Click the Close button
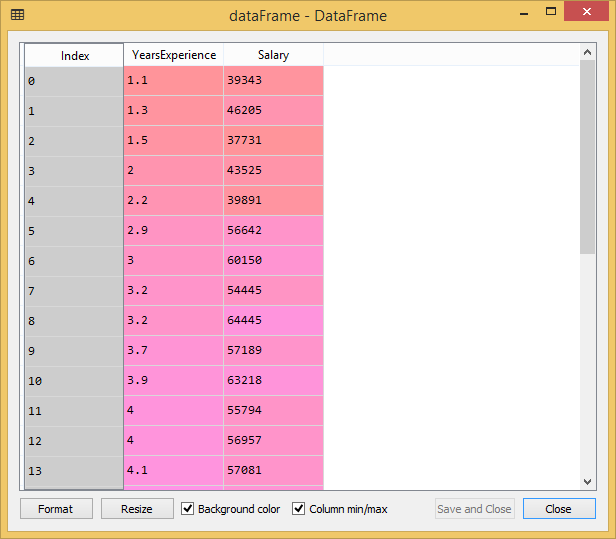The height and width of the screenshot is (539, 616). [x=559, y=509]
